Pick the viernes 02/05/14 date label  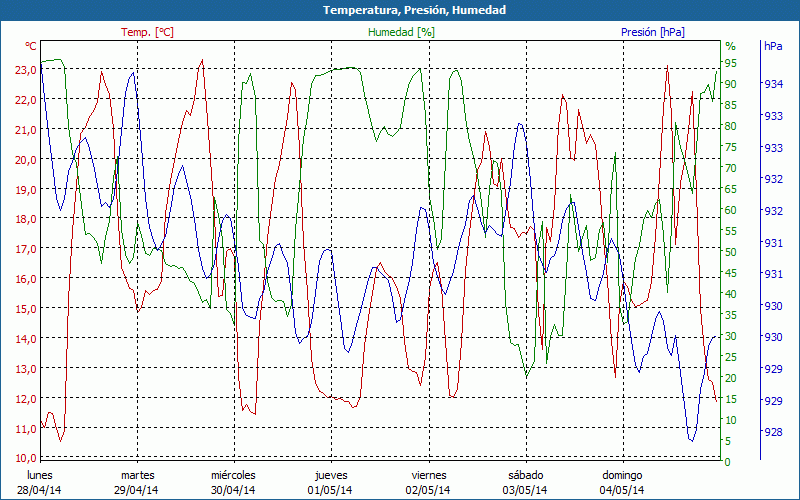pos(428,482)
